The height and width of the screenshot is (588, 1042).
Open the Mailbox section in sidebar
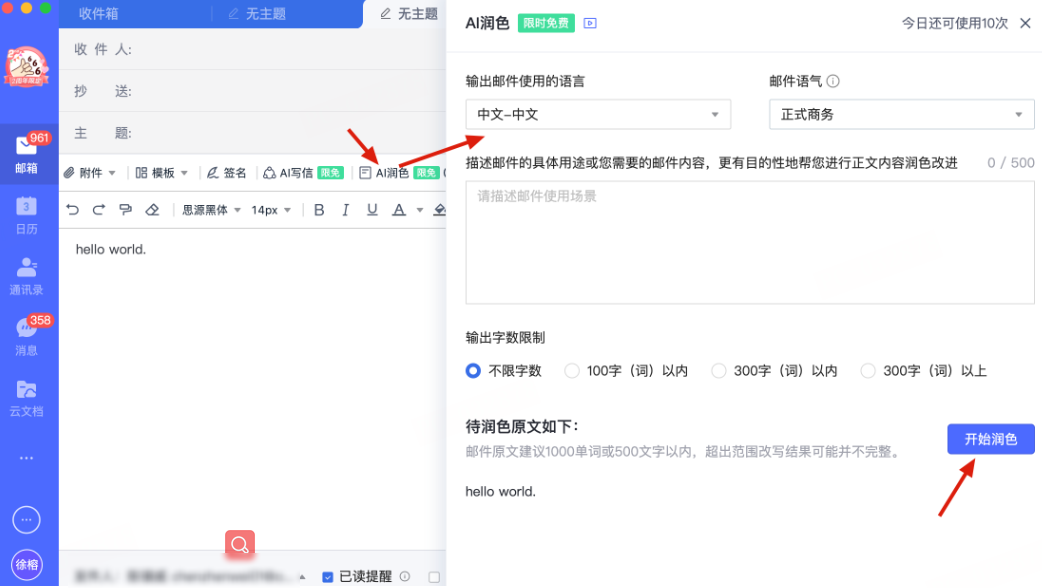pyautogui.click(x=27, y=153)
